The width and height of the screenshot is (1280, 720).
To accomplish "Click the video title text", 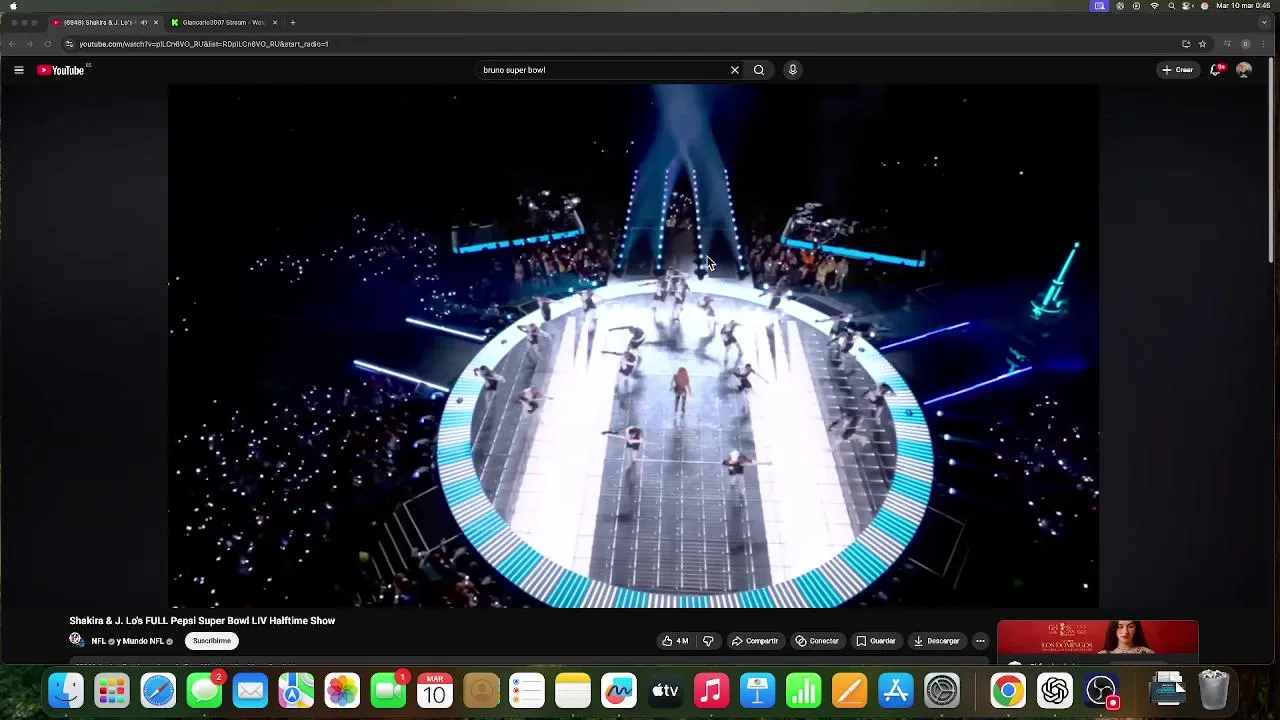I will (202, 621).
